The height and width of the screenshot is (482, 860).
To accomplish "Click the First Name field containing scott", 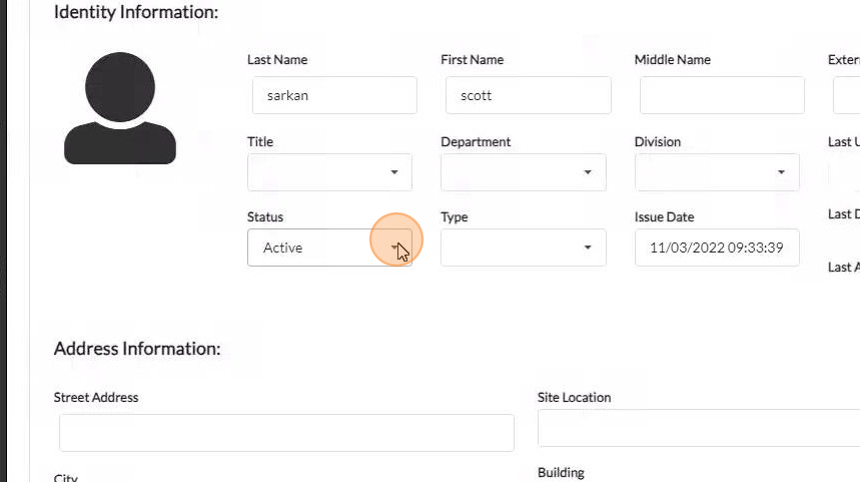I will 528,95.
